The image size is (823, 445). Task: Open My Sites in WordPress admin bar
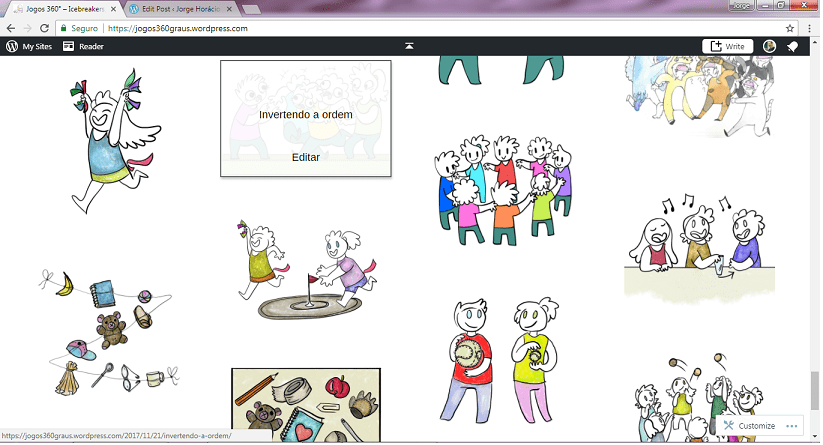(x=29, y=46)
